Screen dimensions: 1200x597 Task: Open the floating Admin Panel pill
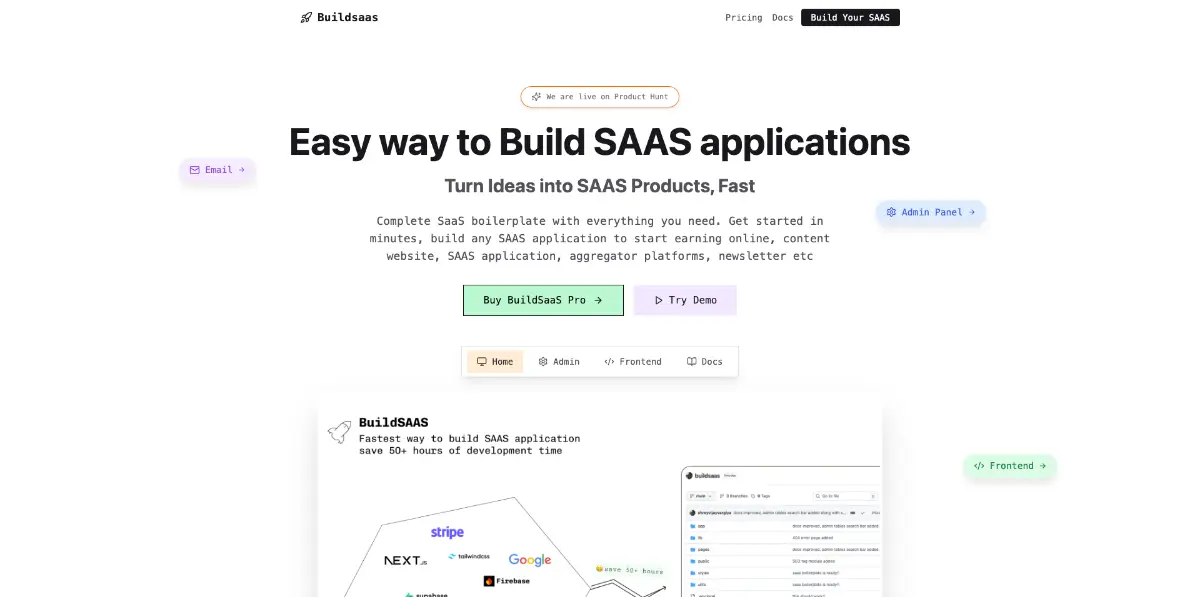coord(931,212)
